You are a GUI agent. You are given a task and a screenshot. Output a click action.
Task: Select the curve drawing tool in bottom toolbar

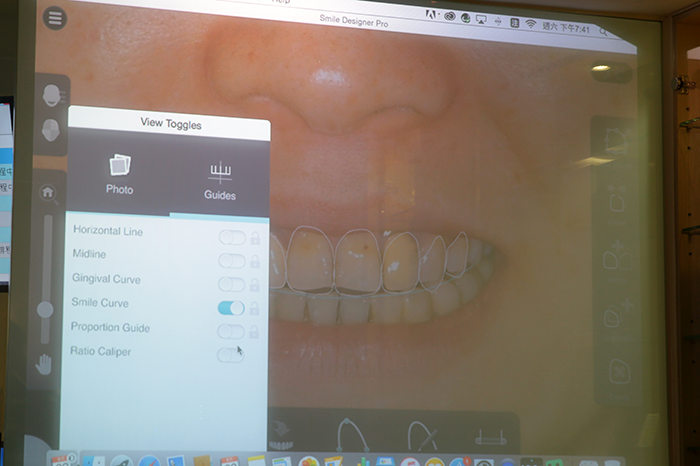click(x=353, y=435)
